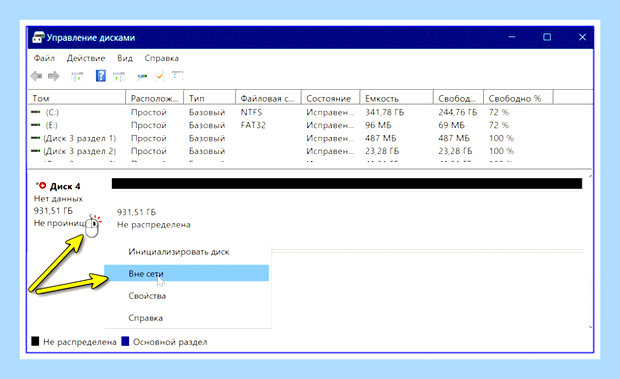Image resolution: width=620 pixels, height=379 pixels.
Task: Select the Диск 3 раздел 1 row
Action: coord(310,138)
